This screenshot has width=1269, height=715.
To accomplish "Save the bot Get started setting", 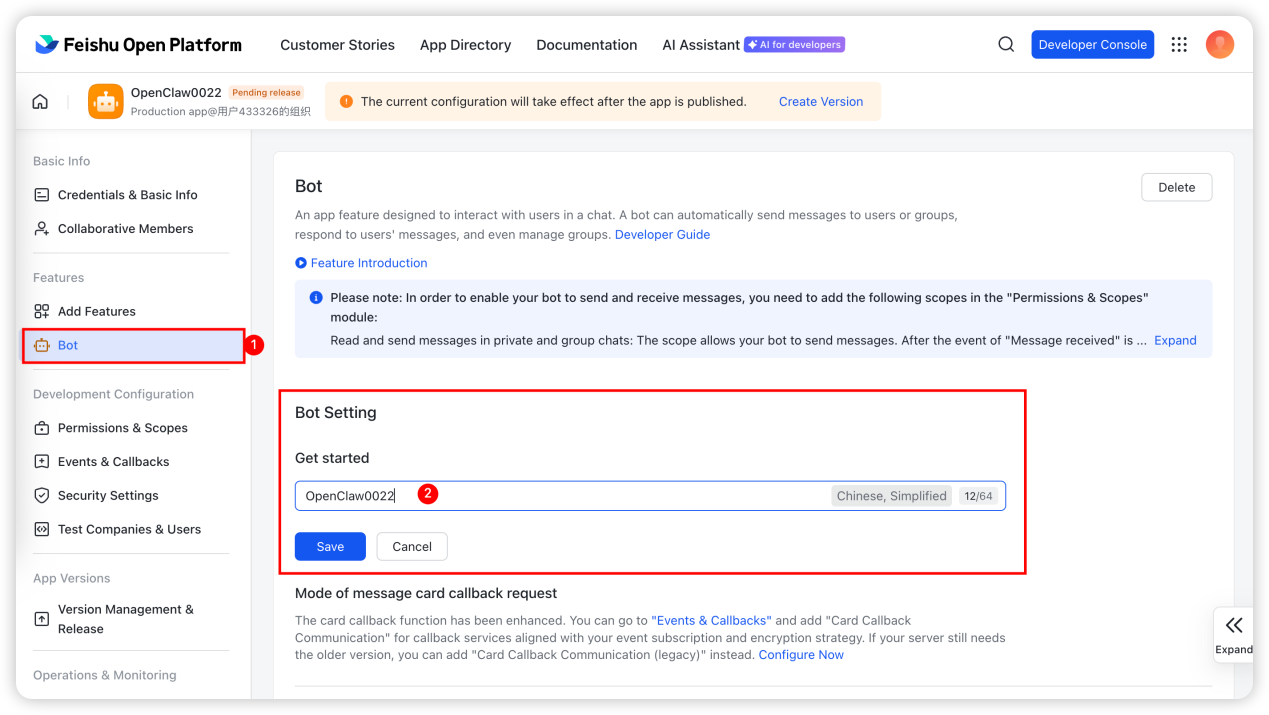I will [x=330, y=547].
